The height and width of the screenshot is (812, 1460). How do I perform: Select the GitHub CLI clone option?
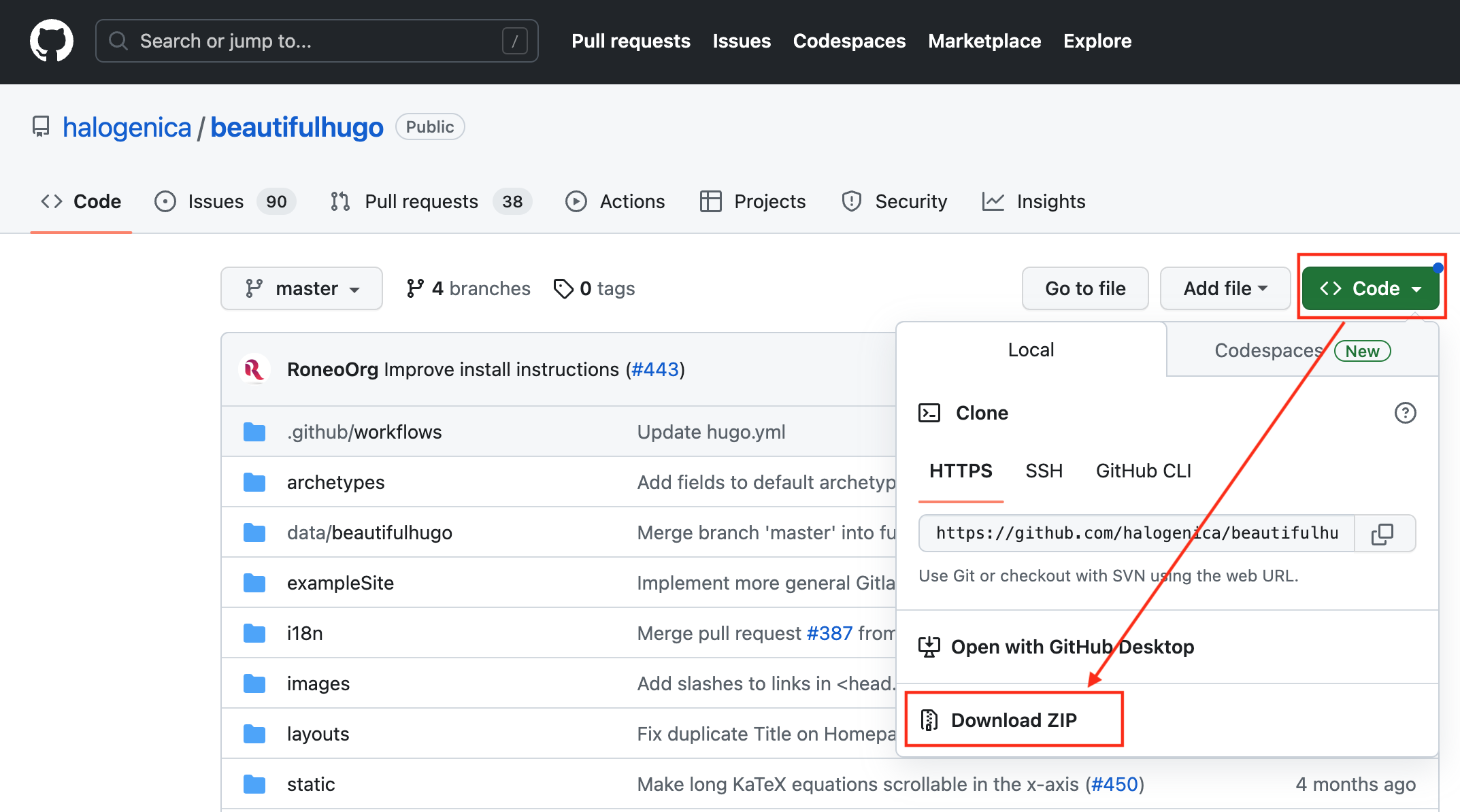(1144, 471)
